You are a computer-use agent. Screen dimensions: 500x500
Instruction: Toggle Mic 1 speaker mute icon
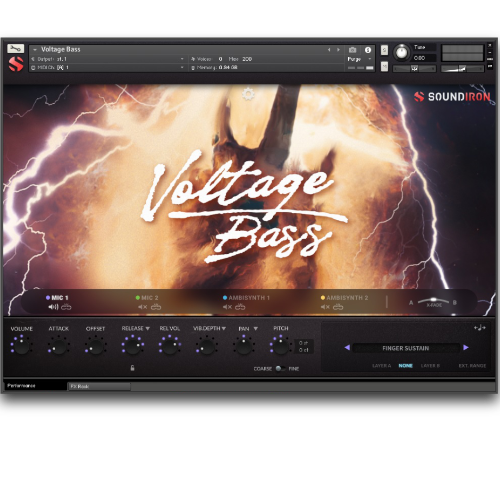click(53, 307)
